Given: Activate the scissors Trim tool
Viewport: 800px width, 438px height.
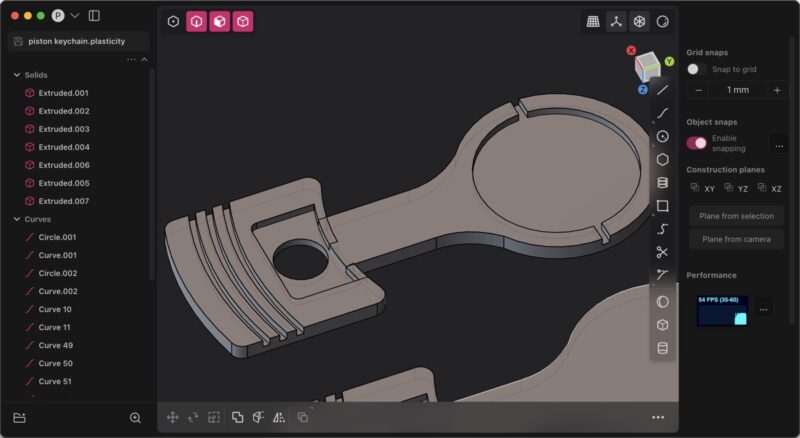Looking at the screenshot, I should point(662,252).
